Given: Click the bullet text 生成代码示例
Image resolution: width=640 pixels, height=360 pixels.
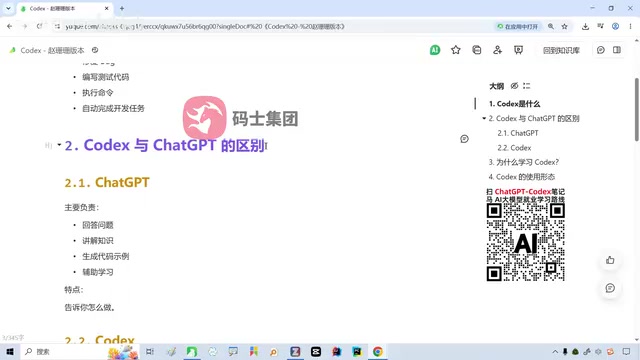Looking at the screenshot, I should pos(106,256).
